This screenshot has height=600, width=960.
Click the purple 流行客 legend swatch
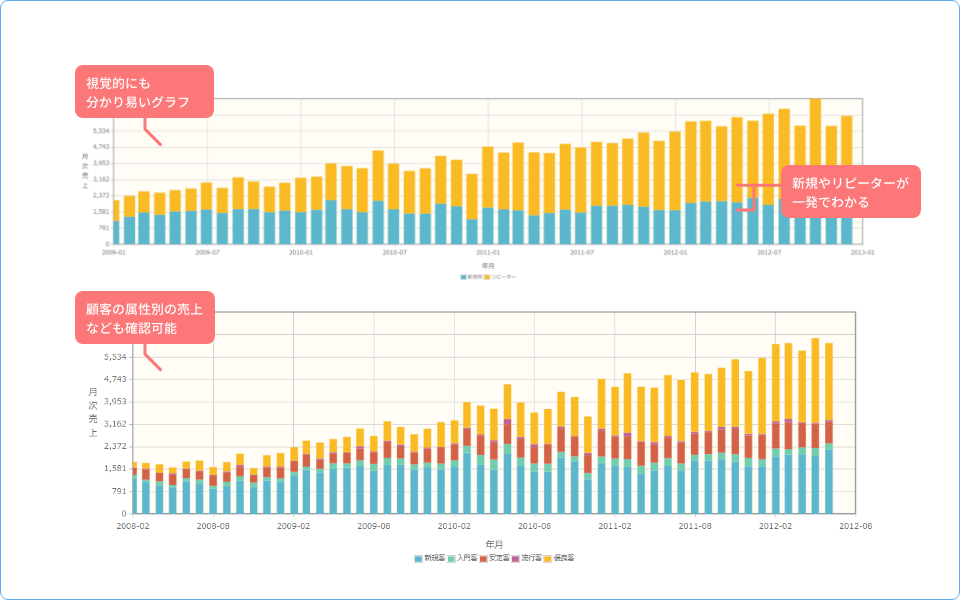(x=516, y=559)
